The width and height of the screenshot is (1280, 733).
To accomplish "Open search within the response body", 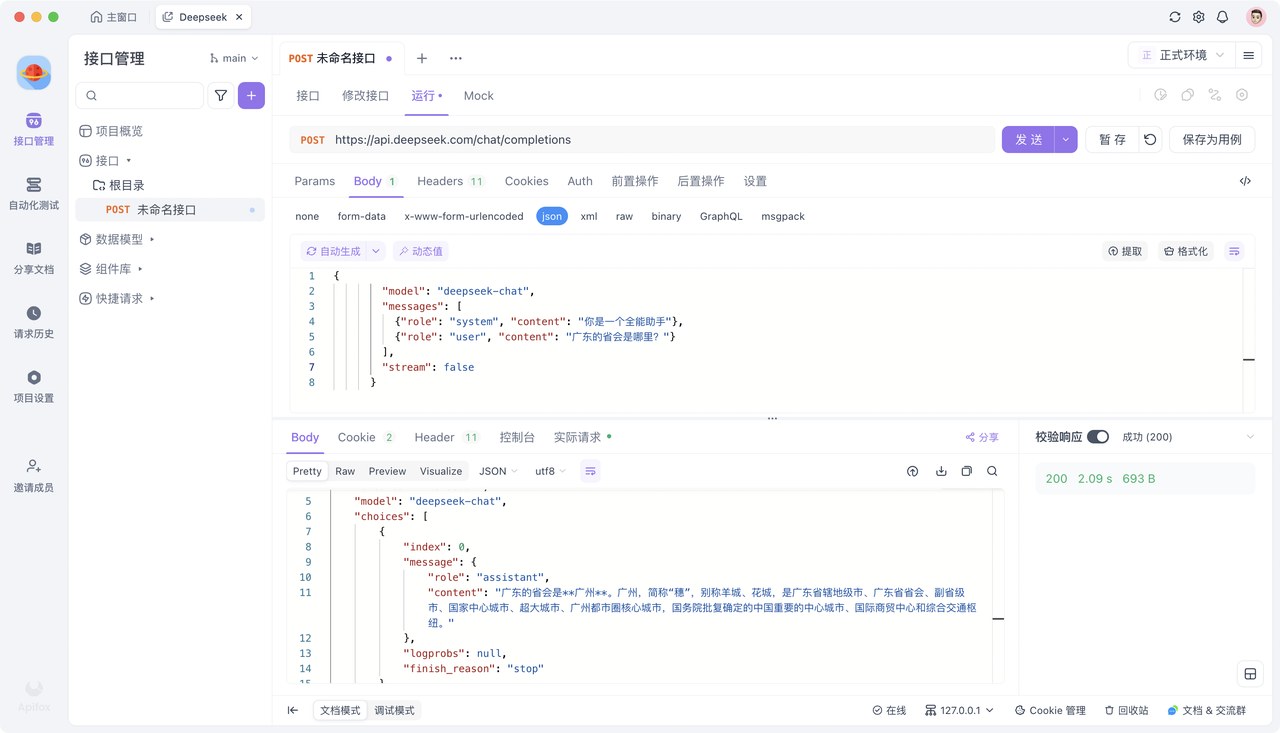I will point(993,470).
